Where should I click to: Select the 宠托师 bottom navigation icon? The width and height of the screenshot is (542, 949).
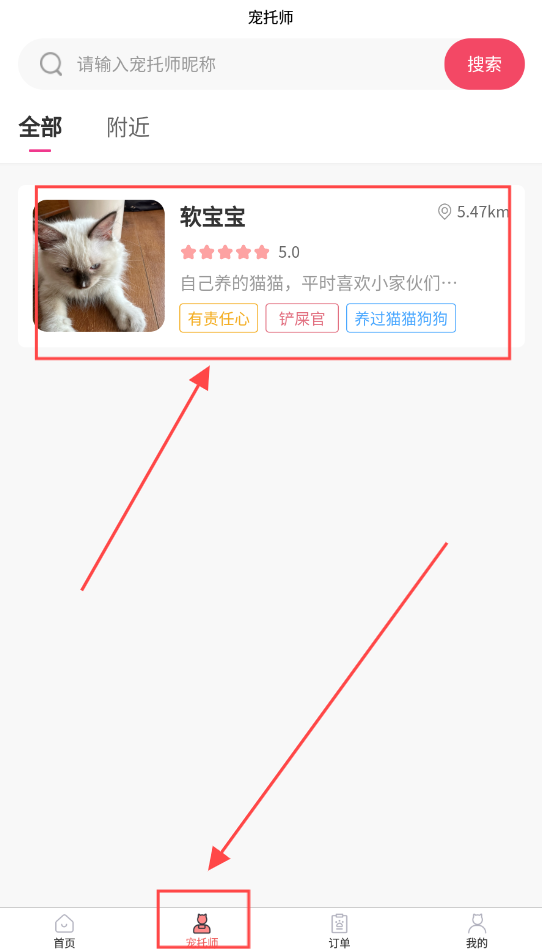pyautogui.click(x=202, y=924)
